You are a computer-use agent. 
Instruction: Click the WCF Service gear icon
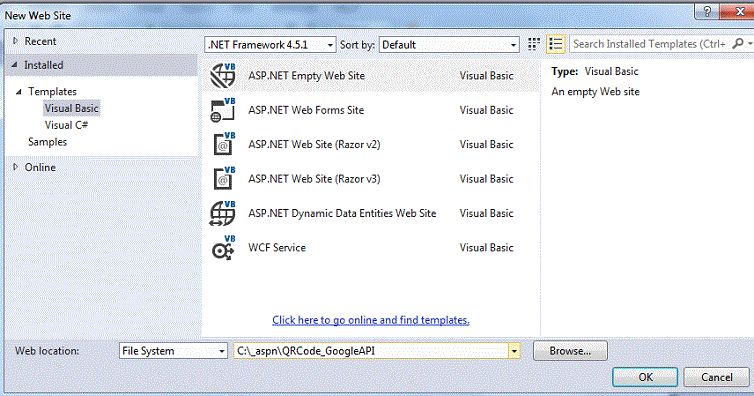pyautogui.click(x=223, y=248)
